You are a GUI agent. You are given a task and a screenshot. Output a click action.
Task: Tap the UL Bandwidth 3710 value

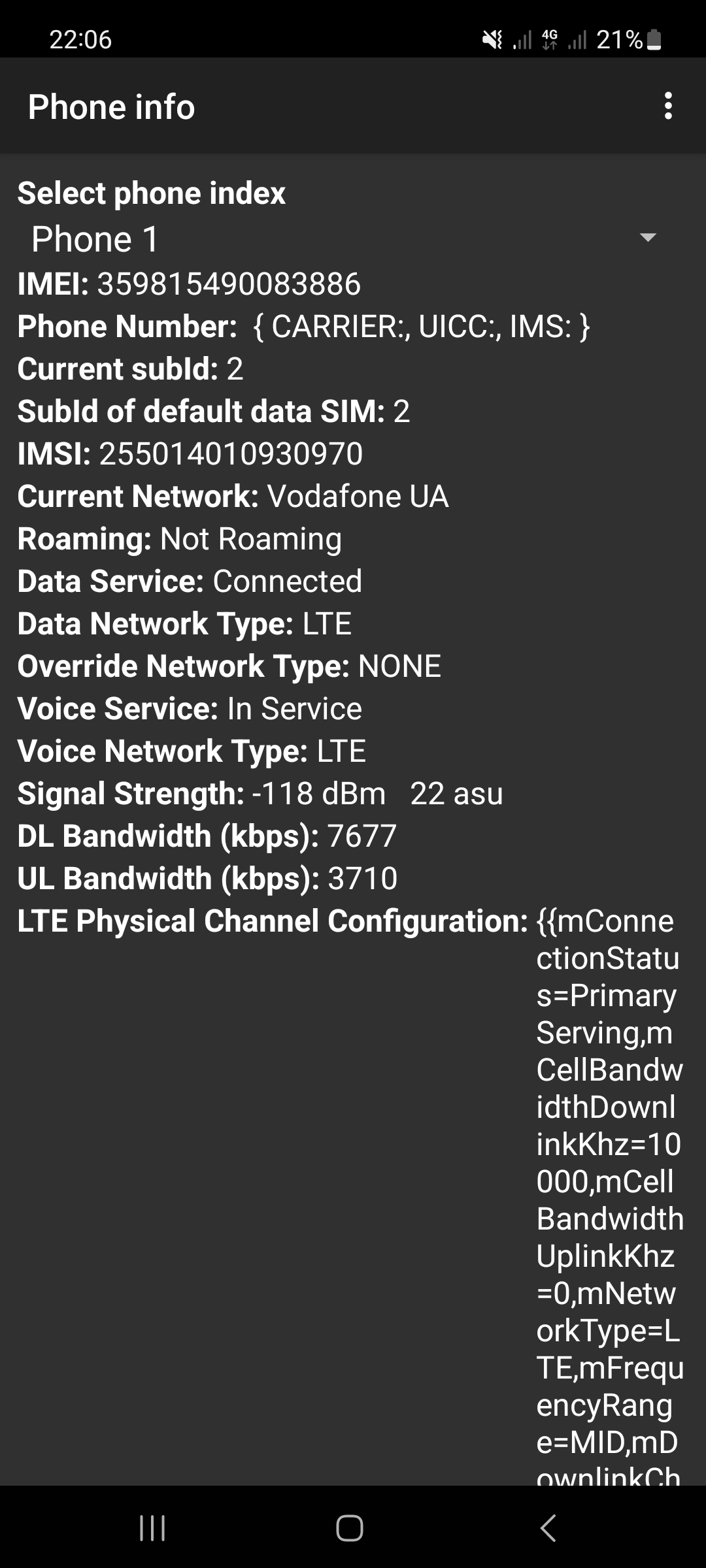[362, 879]
